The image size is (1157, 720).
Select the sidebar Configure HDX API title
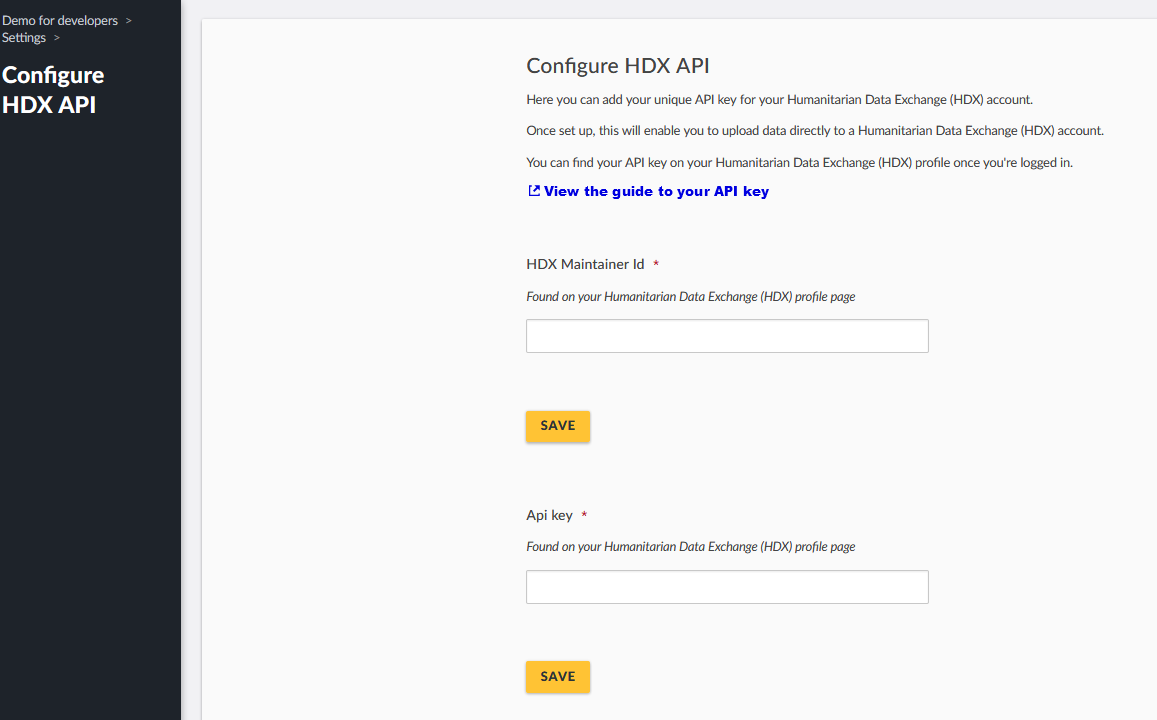(53, 90)
